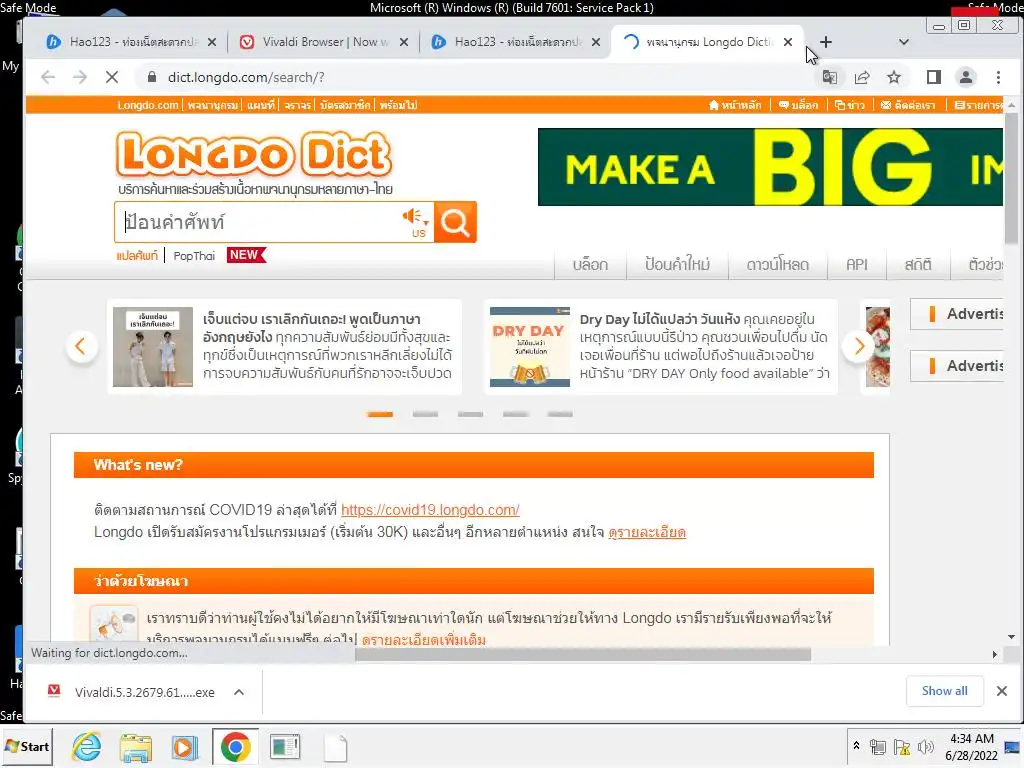Open the ดาวน์โหลด tab
The image size is (1024, 768).
tap(778, 264)
